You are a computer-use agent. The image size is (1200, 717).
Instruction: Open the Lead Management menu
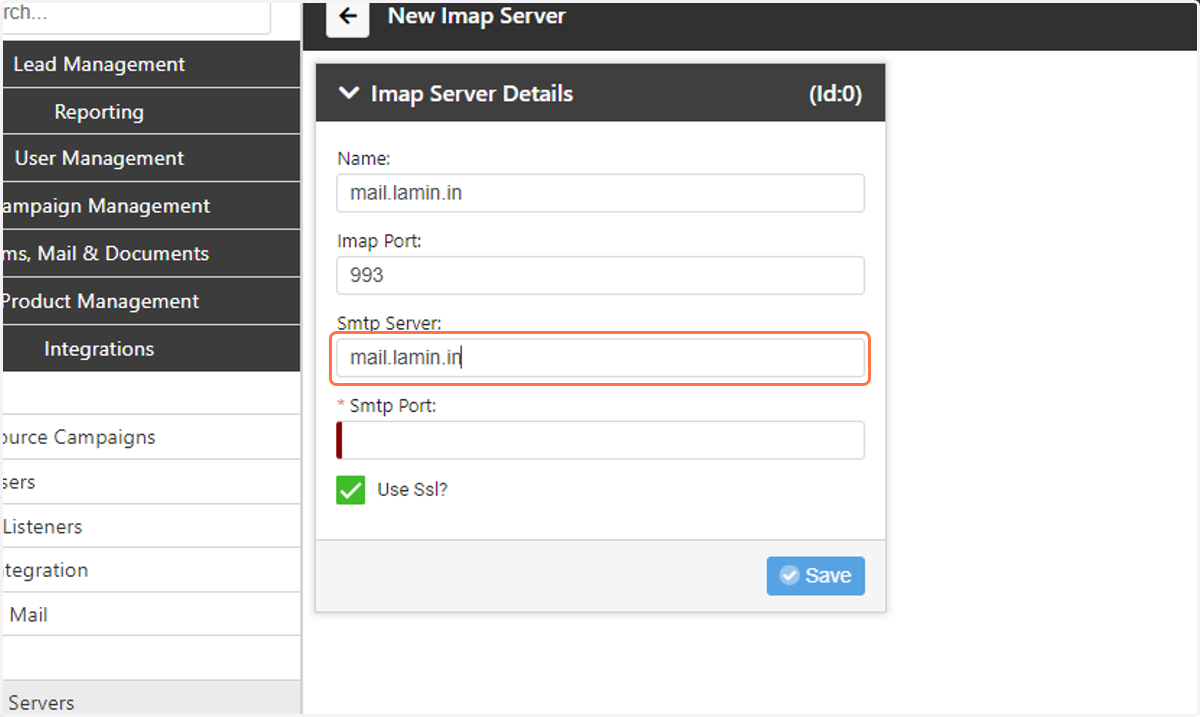pos(150,64)
